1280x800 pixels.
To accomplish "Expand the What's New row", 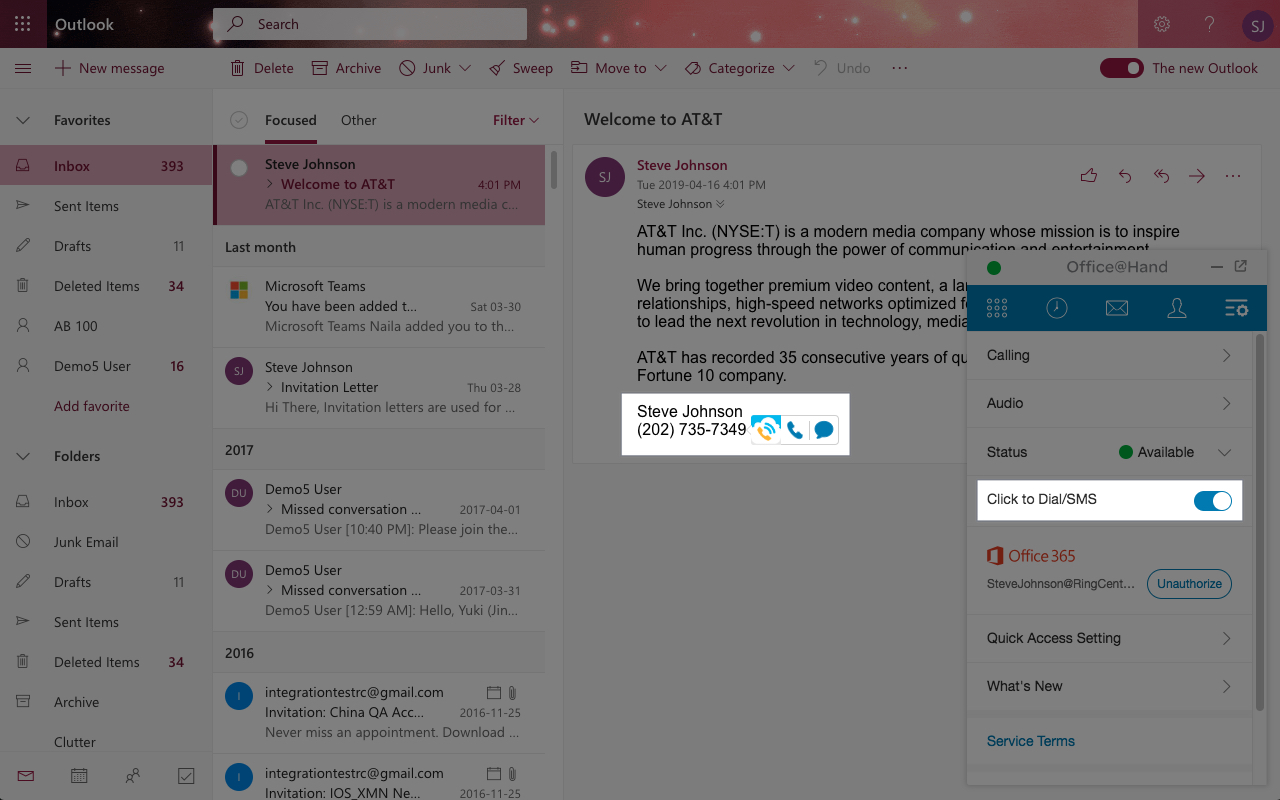I will tap(1110, 686).
